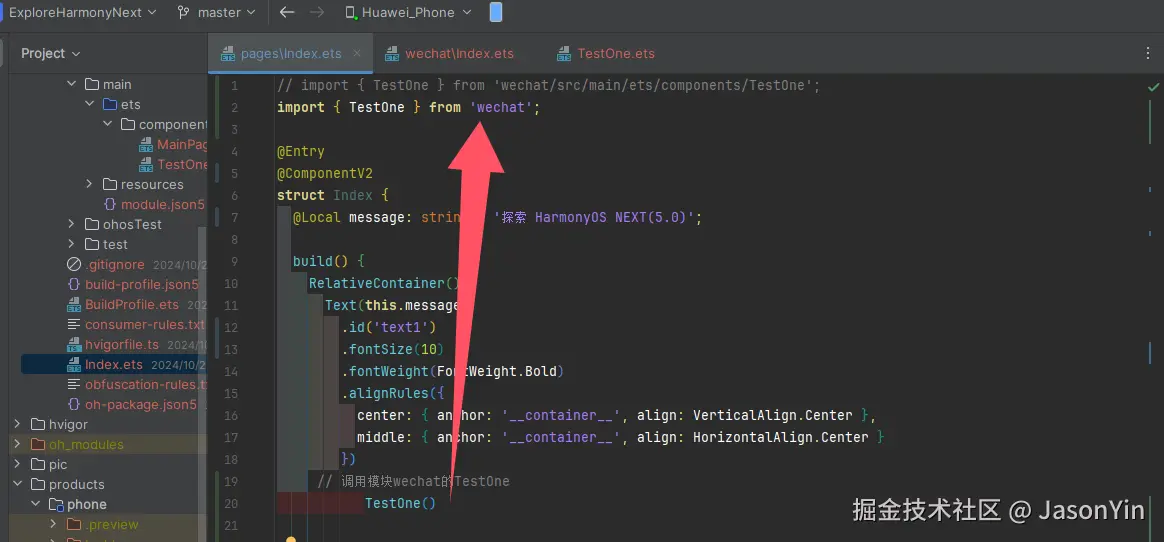Click line number 7 in the gutter

click(x=235, y=218)
